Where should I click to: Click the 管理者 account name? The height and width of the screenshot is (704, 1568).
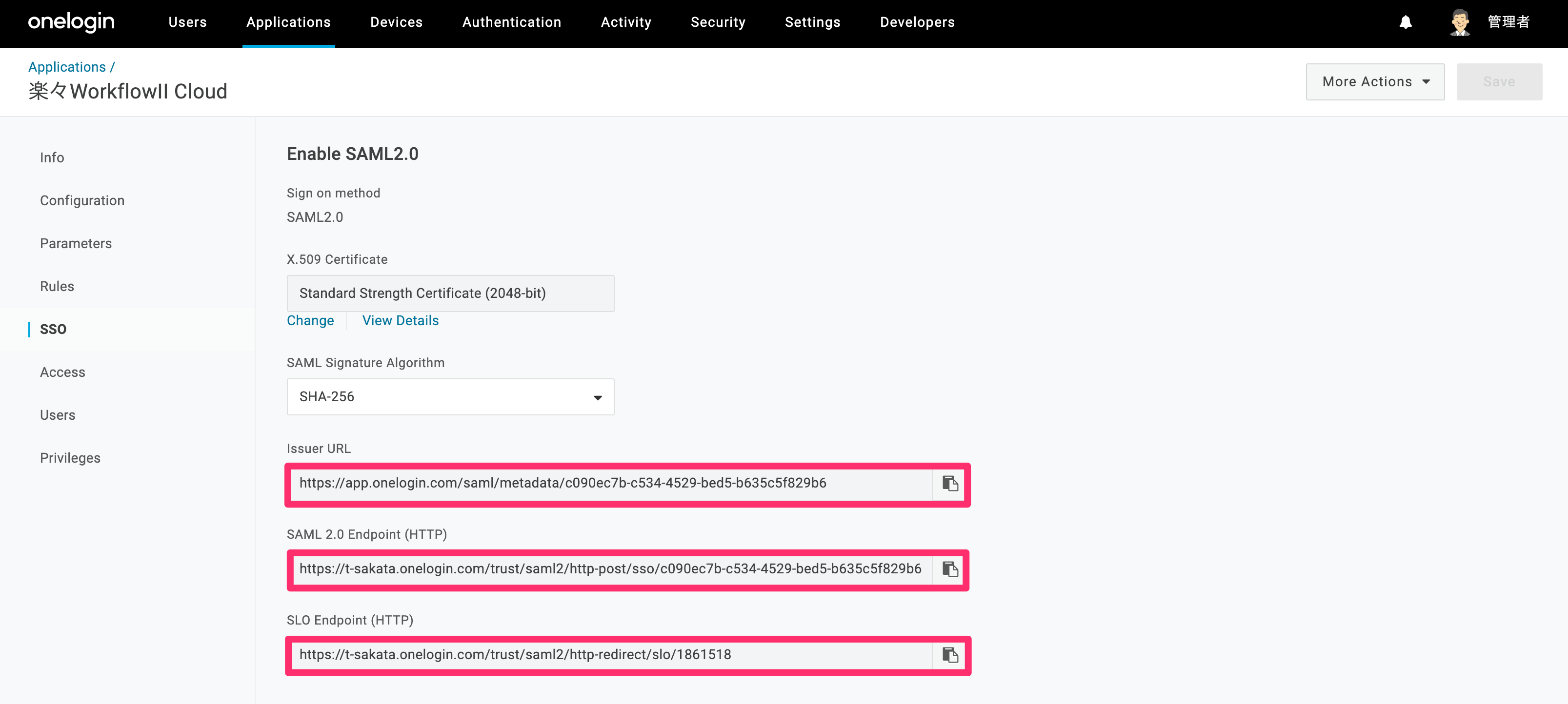[1508, 22]
